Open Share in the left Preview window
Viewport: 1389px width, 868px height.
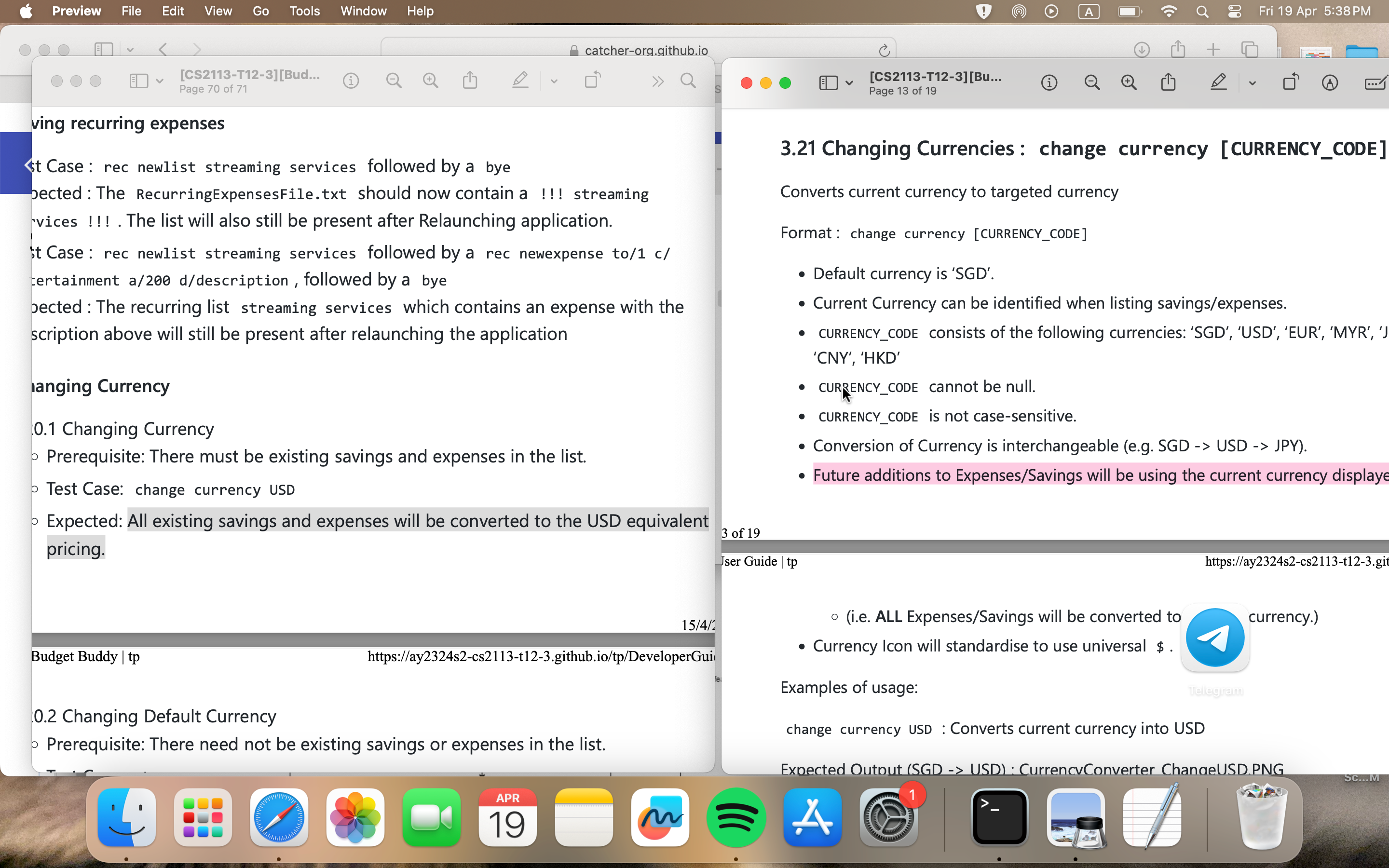click(470, 81)
